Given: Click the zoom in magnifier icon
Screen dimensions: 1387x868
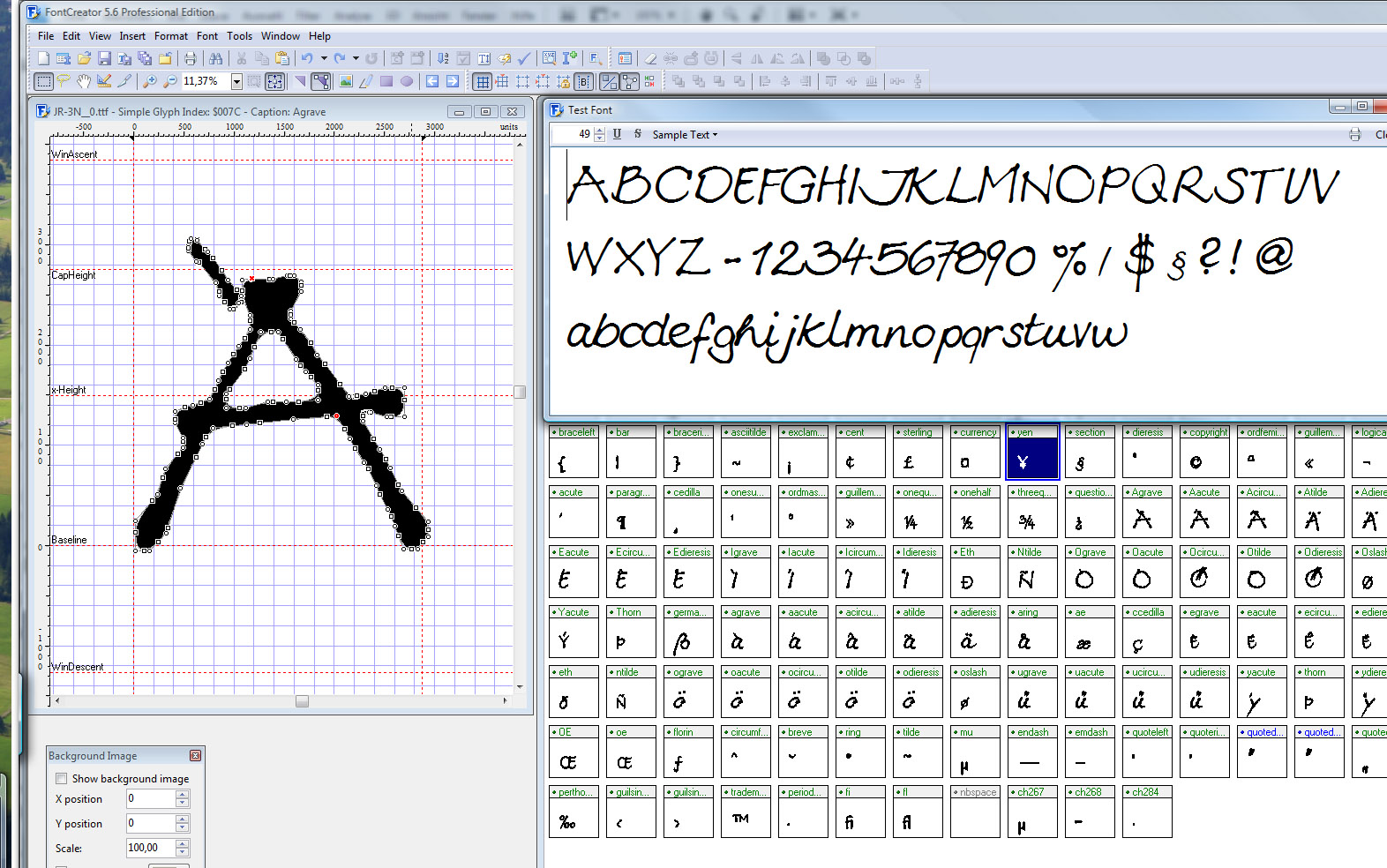Looking at the screenshot, I should (x=150, y=81).
